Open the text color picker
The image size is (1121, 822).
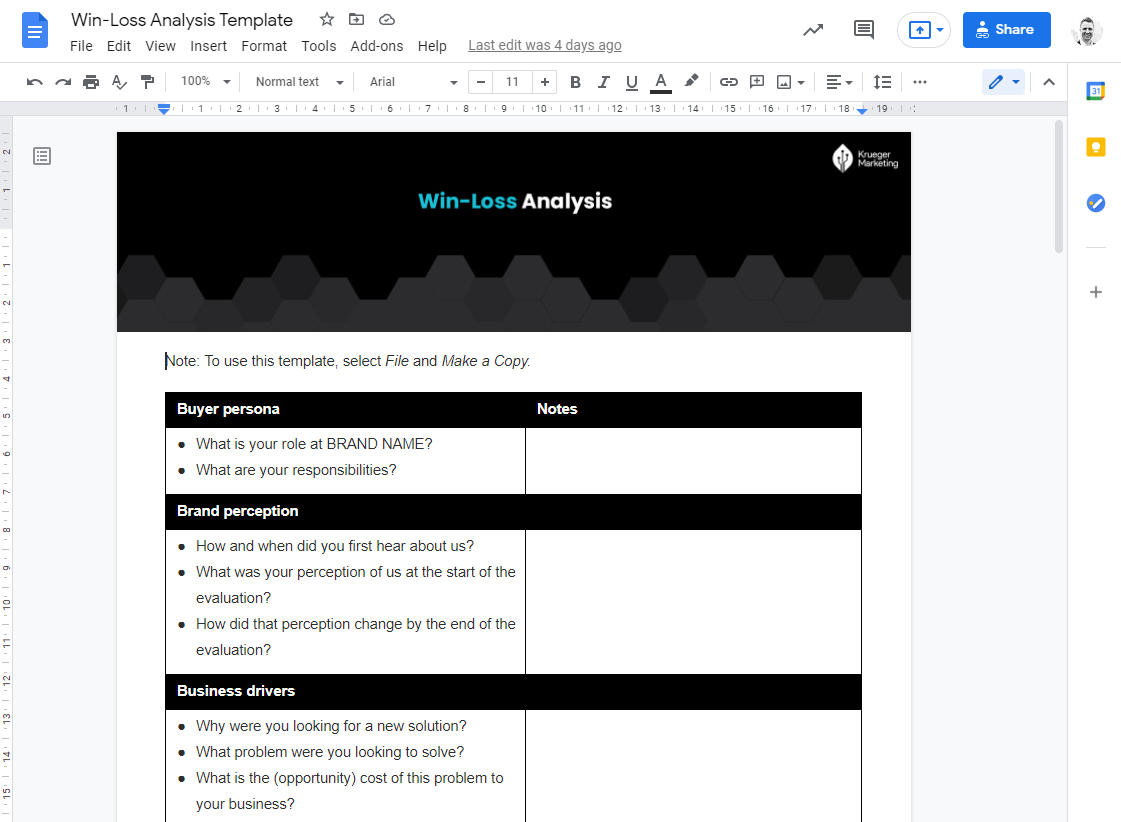661,82
